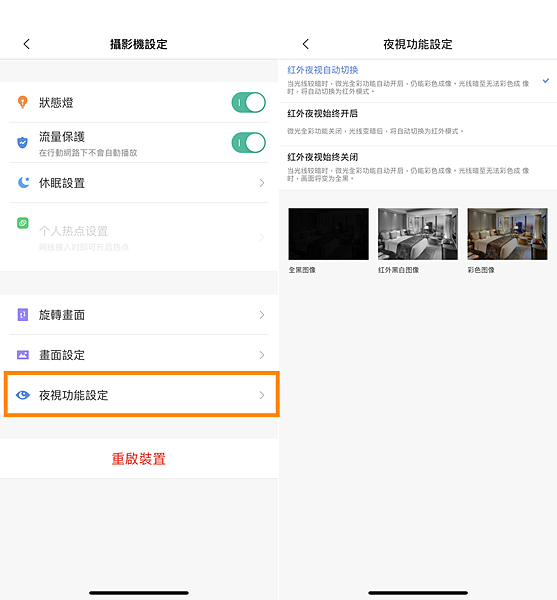Go back from the 攝影機設定 screen

(x=26, y=44)
